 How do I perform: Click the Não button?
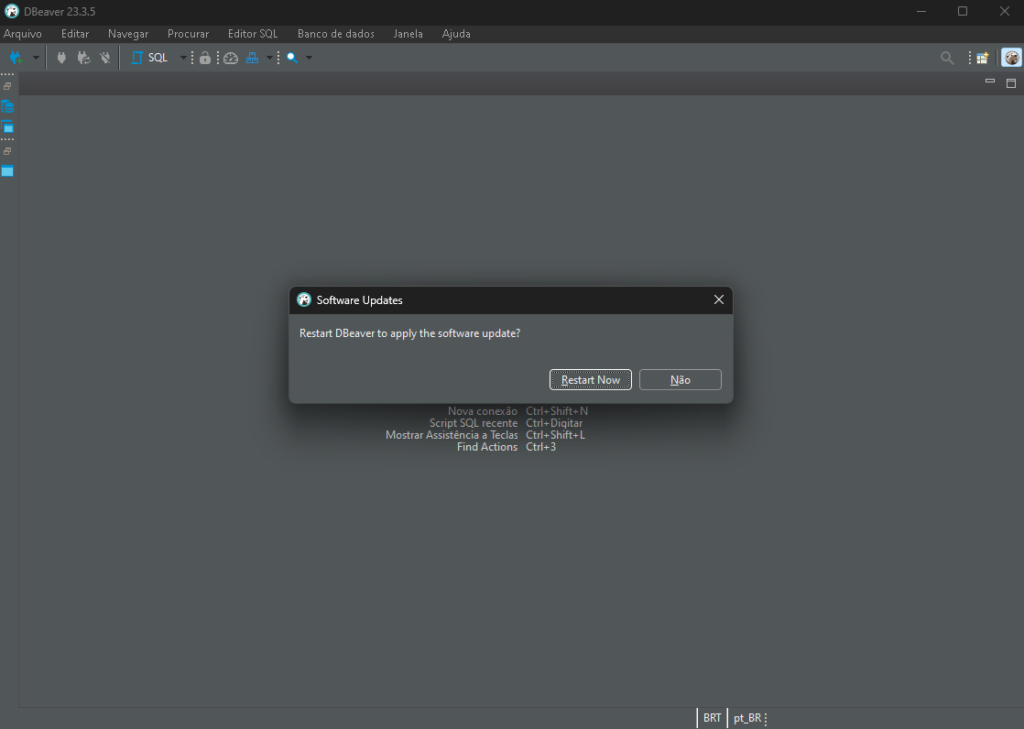(680, 380)
